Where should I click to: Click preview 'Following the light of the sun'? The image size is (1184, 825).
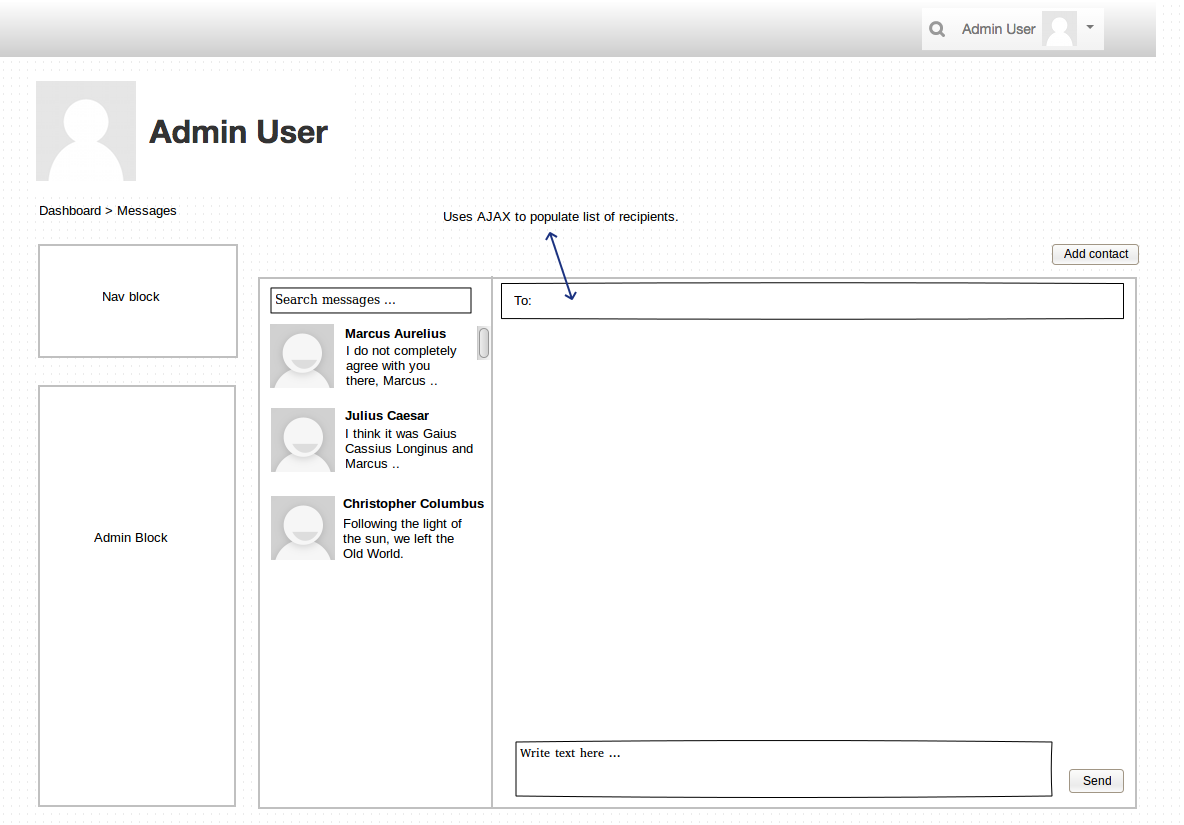(402, 538)
